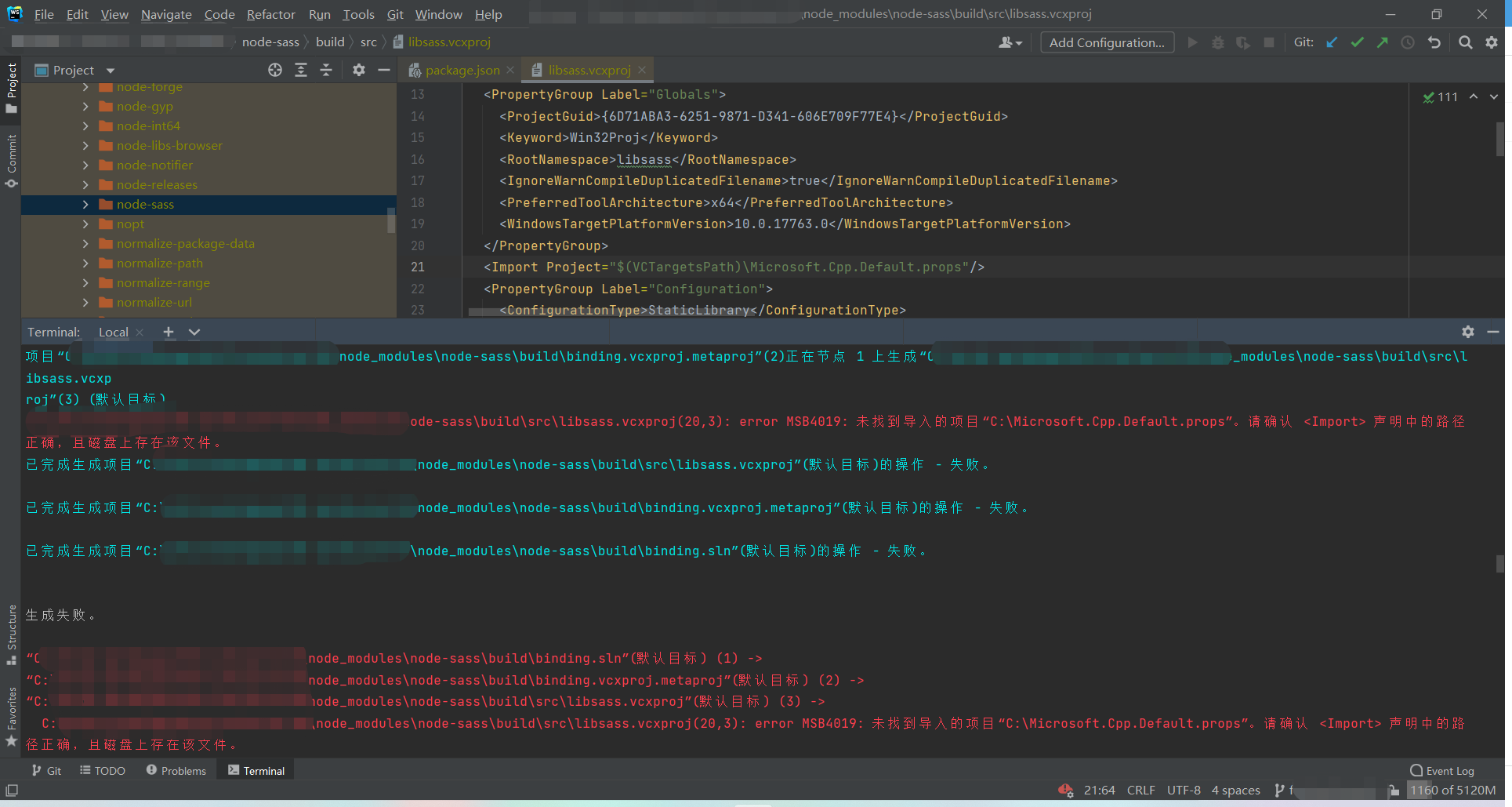Click the editor vertical scrollbar
Image resolution: width=1512 pixels, height=807 pixels.
(1499, 140)
